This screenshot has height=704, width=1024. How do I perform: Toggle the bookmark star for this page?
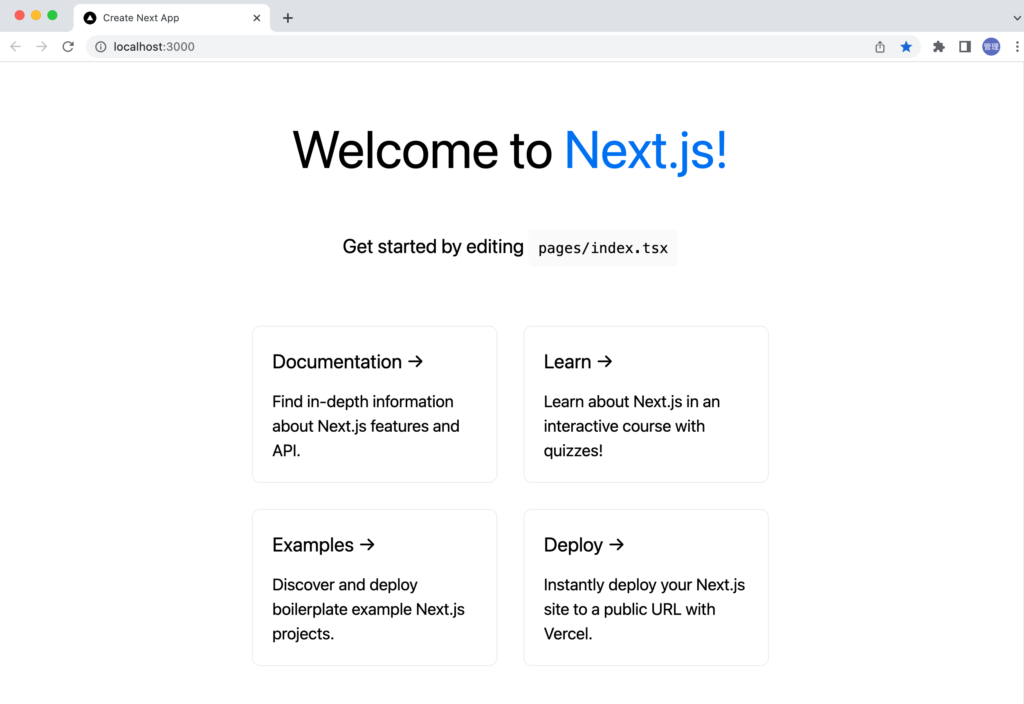(x=906, y=46)
